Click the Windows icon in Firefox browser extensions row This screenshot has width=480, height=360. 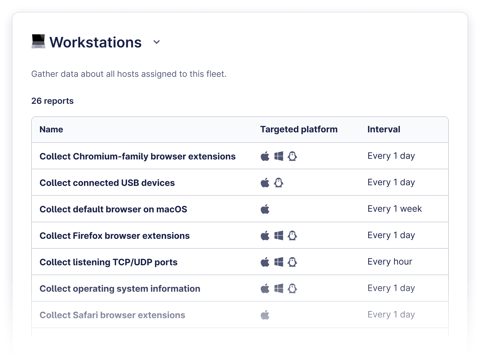point(279,236)
